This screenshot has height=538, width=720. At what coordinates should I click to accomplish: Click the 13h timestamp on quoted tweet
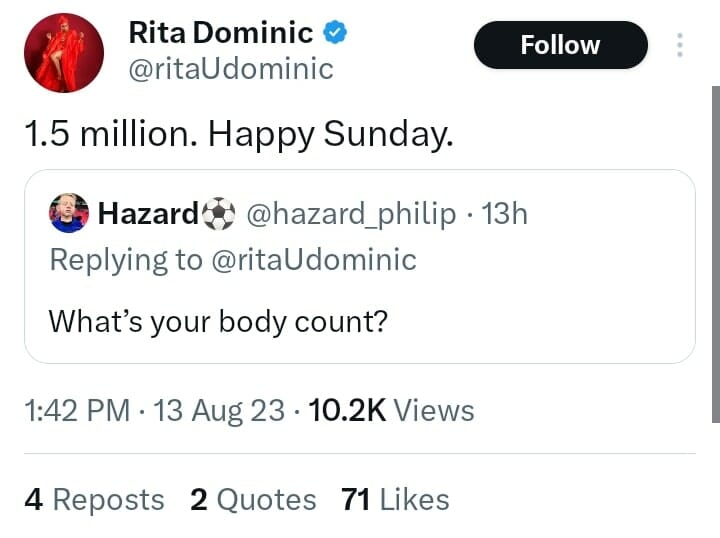[504, 213]
